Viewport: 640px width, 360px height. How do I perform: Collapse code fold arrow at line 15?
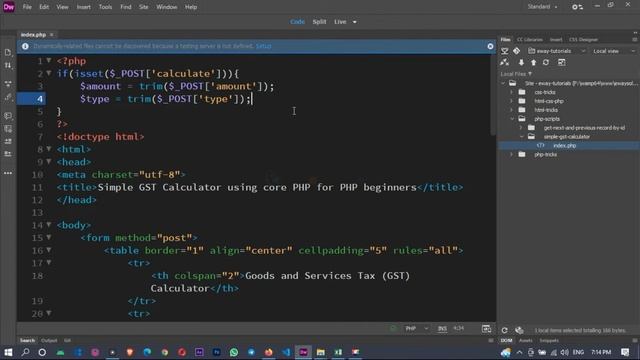tap(49, 237)
